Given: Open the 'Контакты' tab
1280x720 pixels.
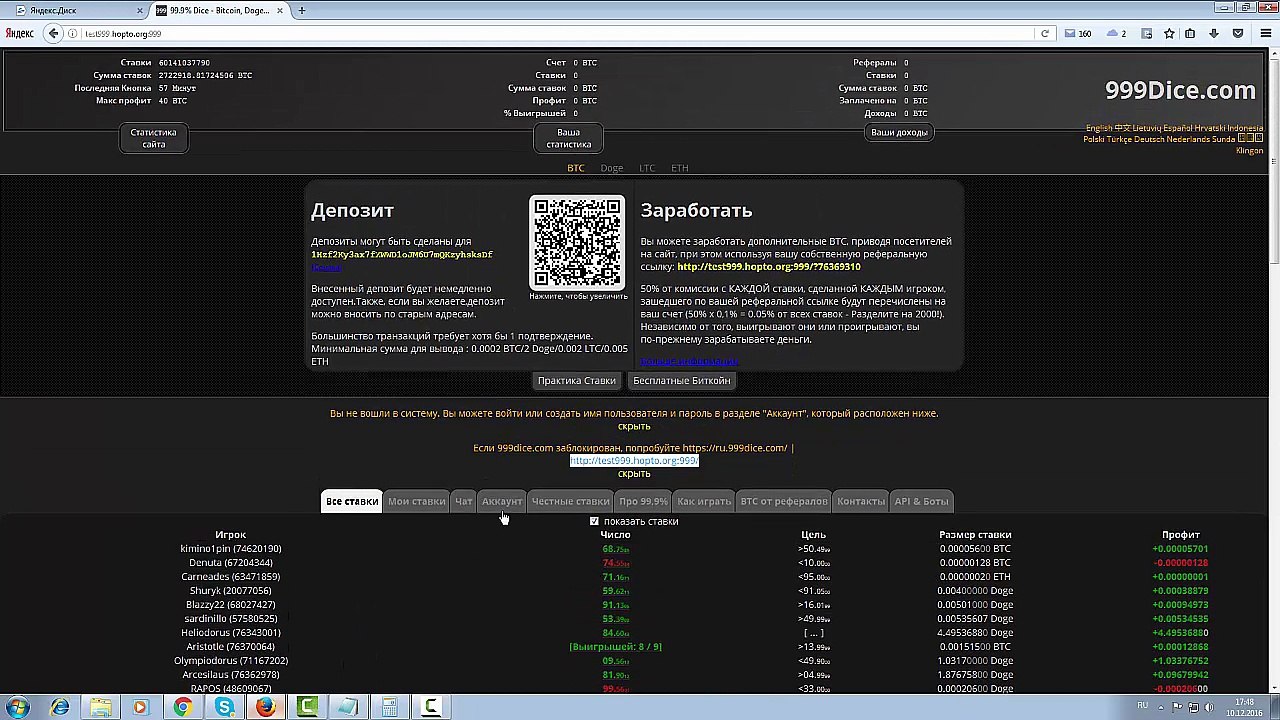Looking at the screenshot, I should 861,501.
